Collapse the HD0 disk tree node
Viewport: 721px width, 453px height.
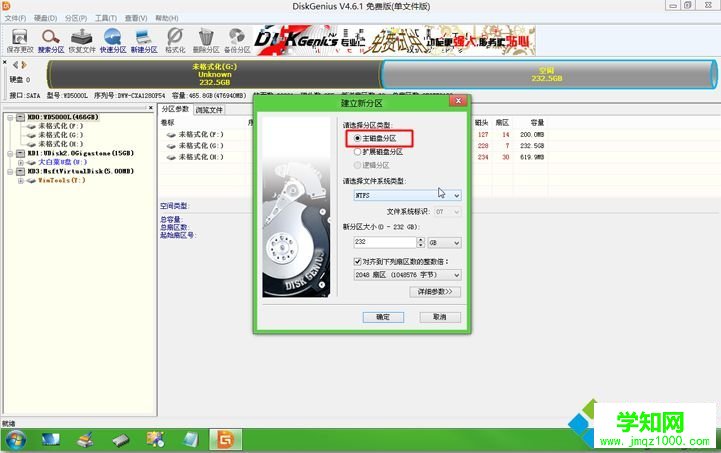[10, 117]
